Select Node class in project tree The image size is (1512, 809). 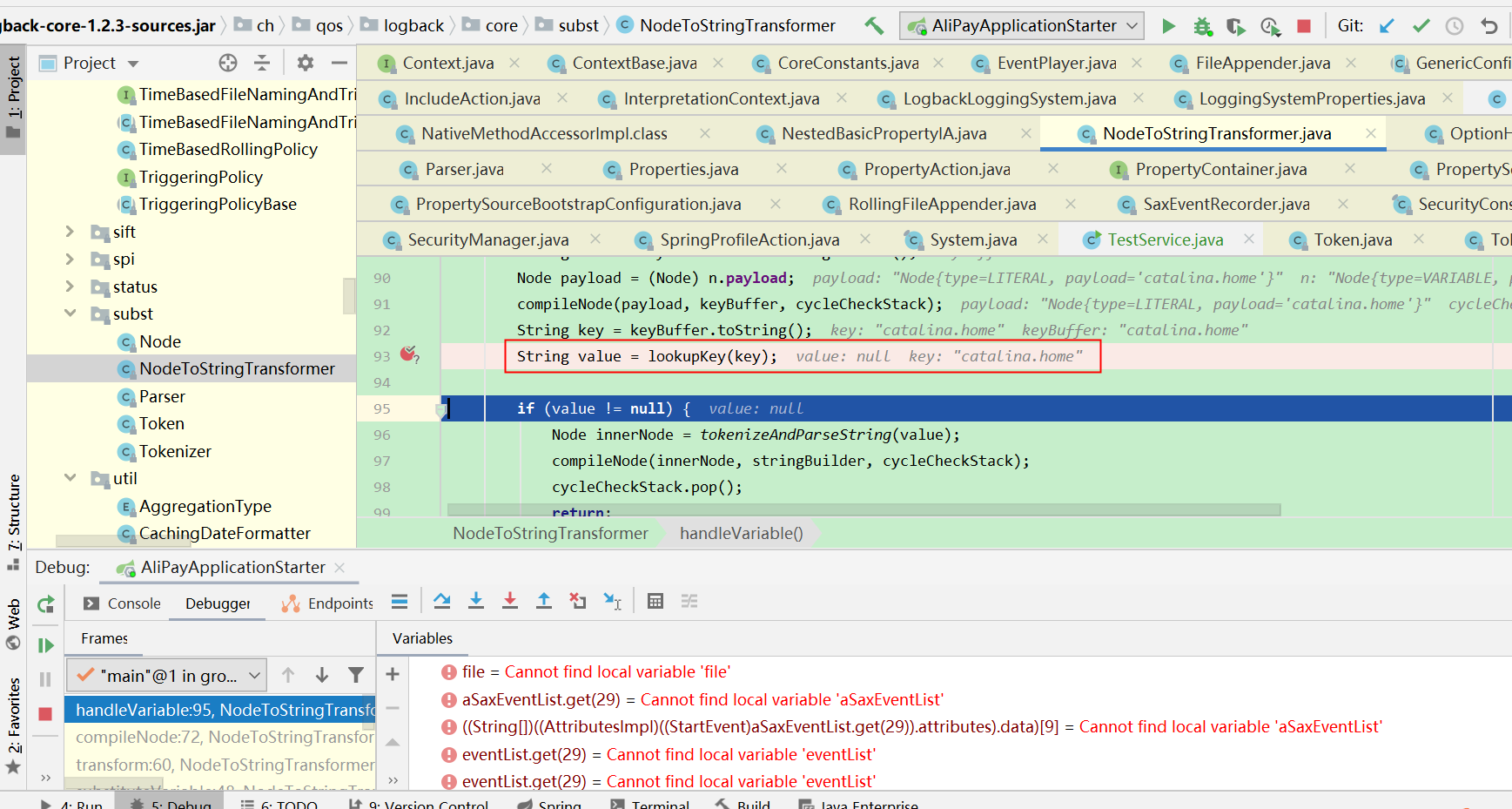160,341
